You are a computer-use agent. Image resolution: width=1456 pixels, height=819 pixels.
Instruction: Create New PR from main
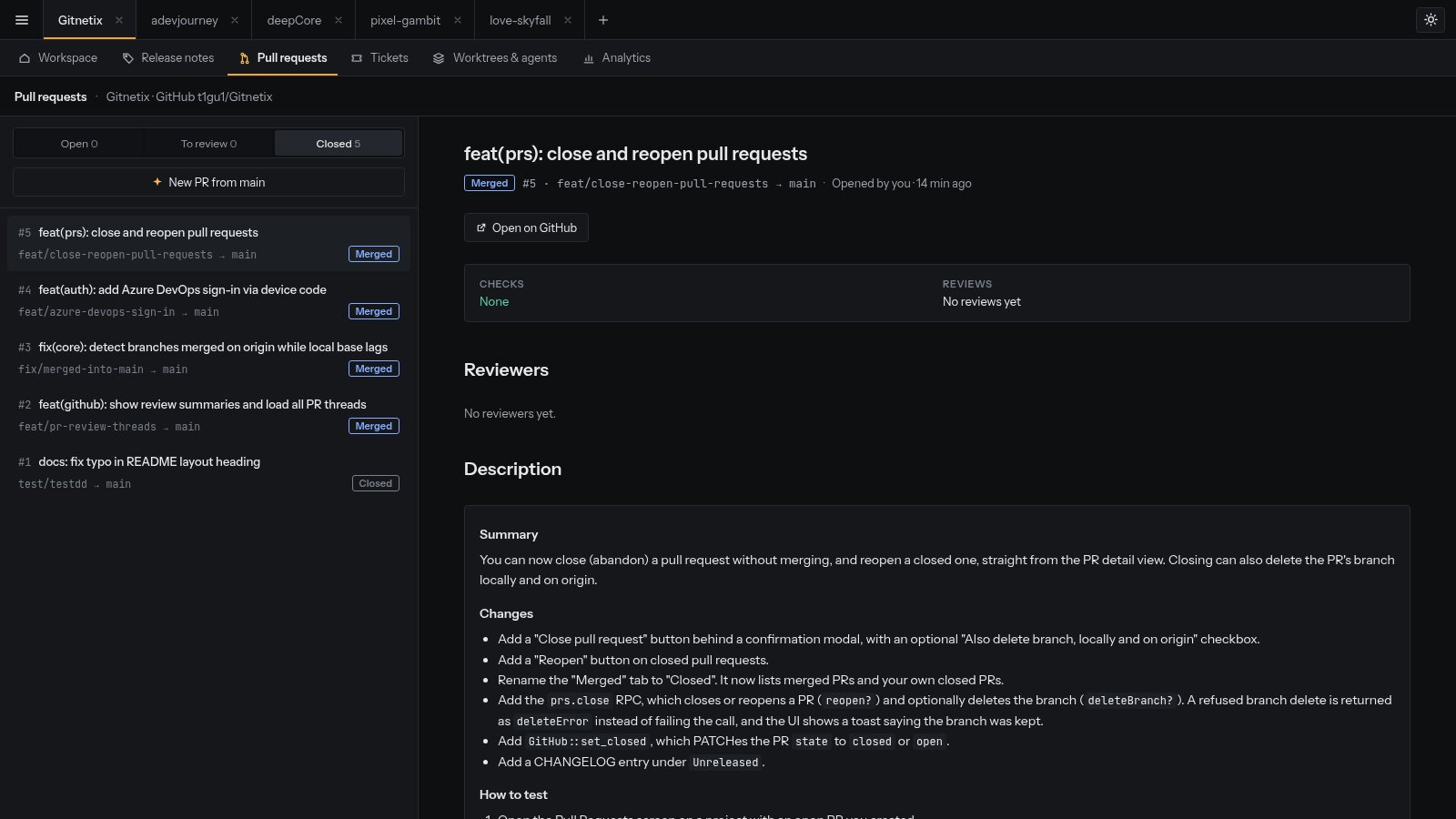(208, 182)
